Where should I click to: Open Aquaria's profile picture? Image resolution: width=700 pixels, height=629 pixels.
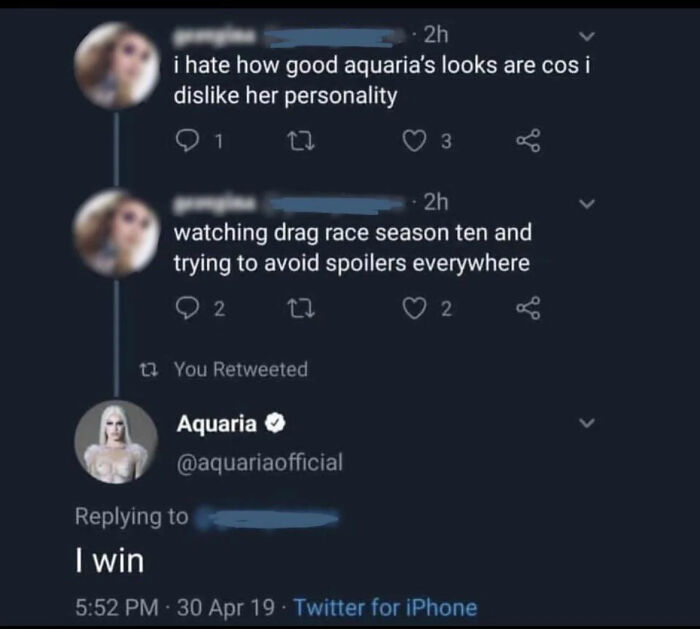pyautogui.click(x=117, y=442)
